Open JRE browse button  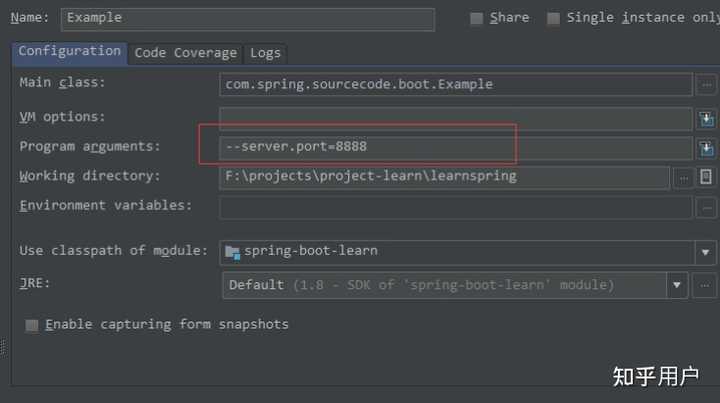(707, 285)
